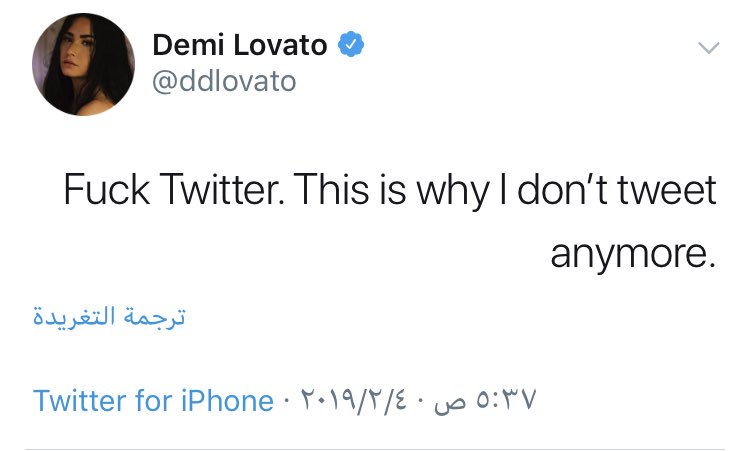Open the tweet options chevron menu

(707, 47)
